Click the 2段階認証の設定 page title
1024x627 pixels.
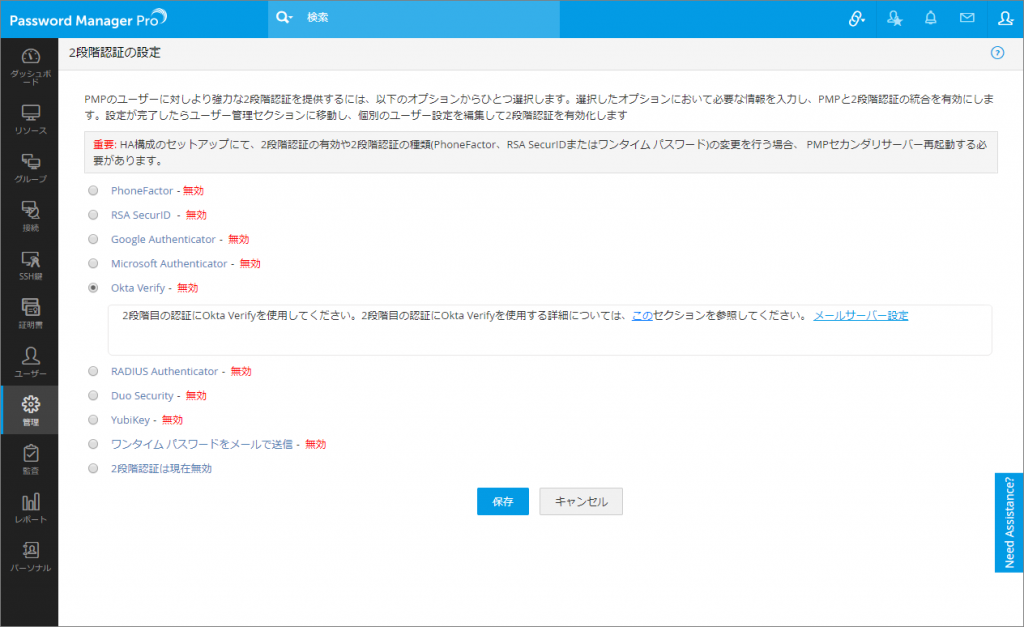point(115,53)
